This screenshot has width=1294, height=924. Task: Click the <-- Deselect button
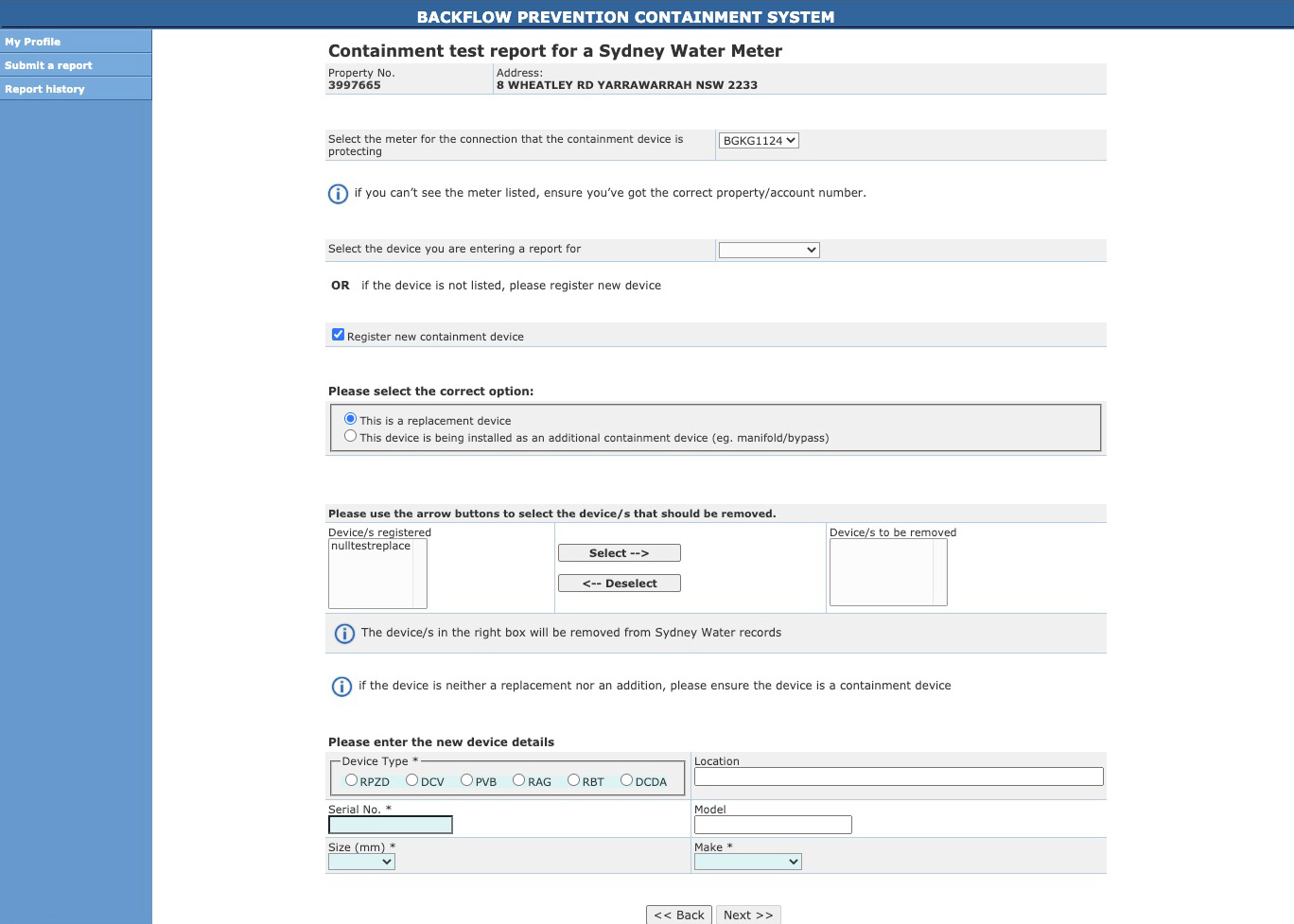[619, 584]
